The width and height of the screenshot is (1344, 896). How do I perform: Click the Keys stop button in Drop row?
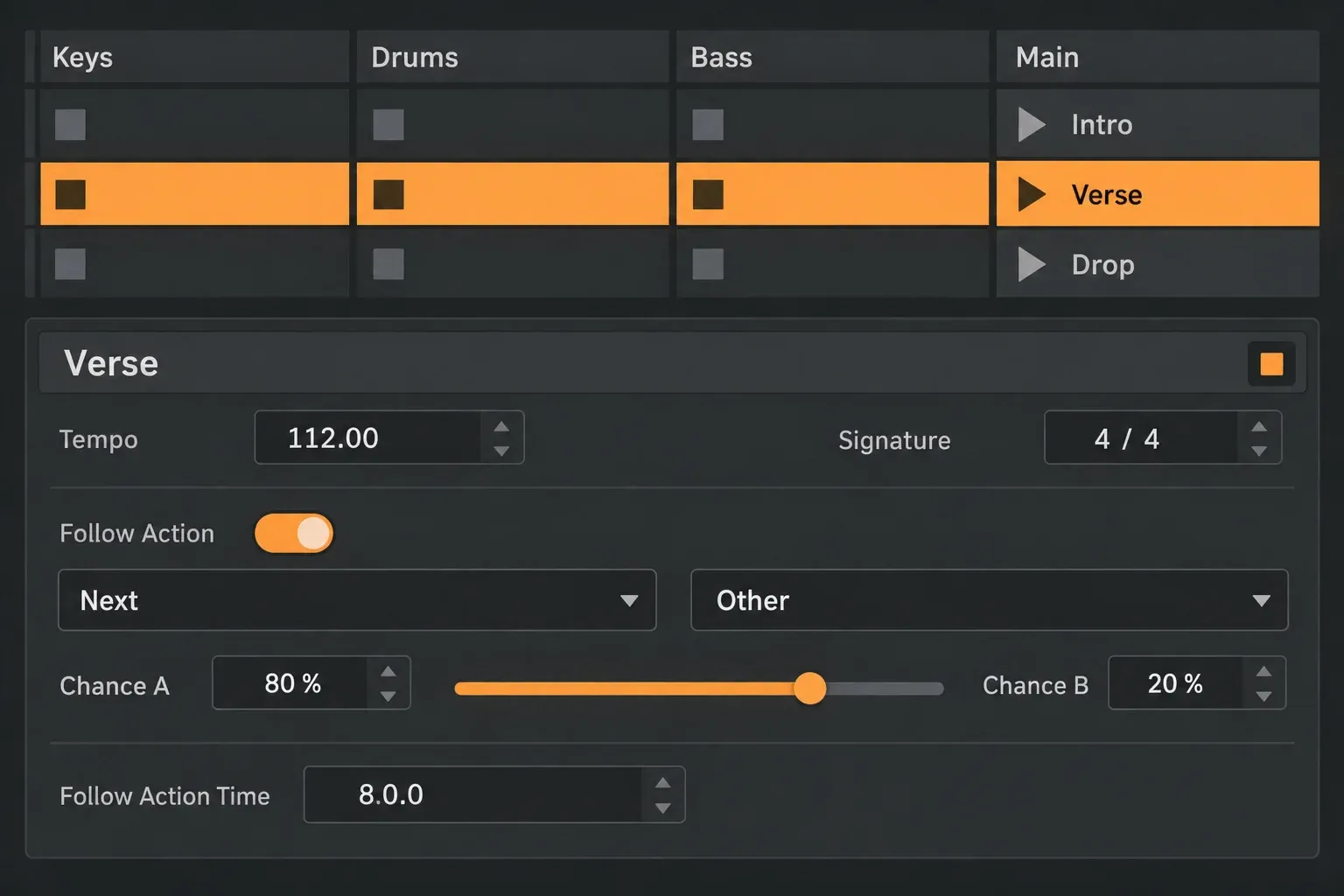[x=70, y=264]
